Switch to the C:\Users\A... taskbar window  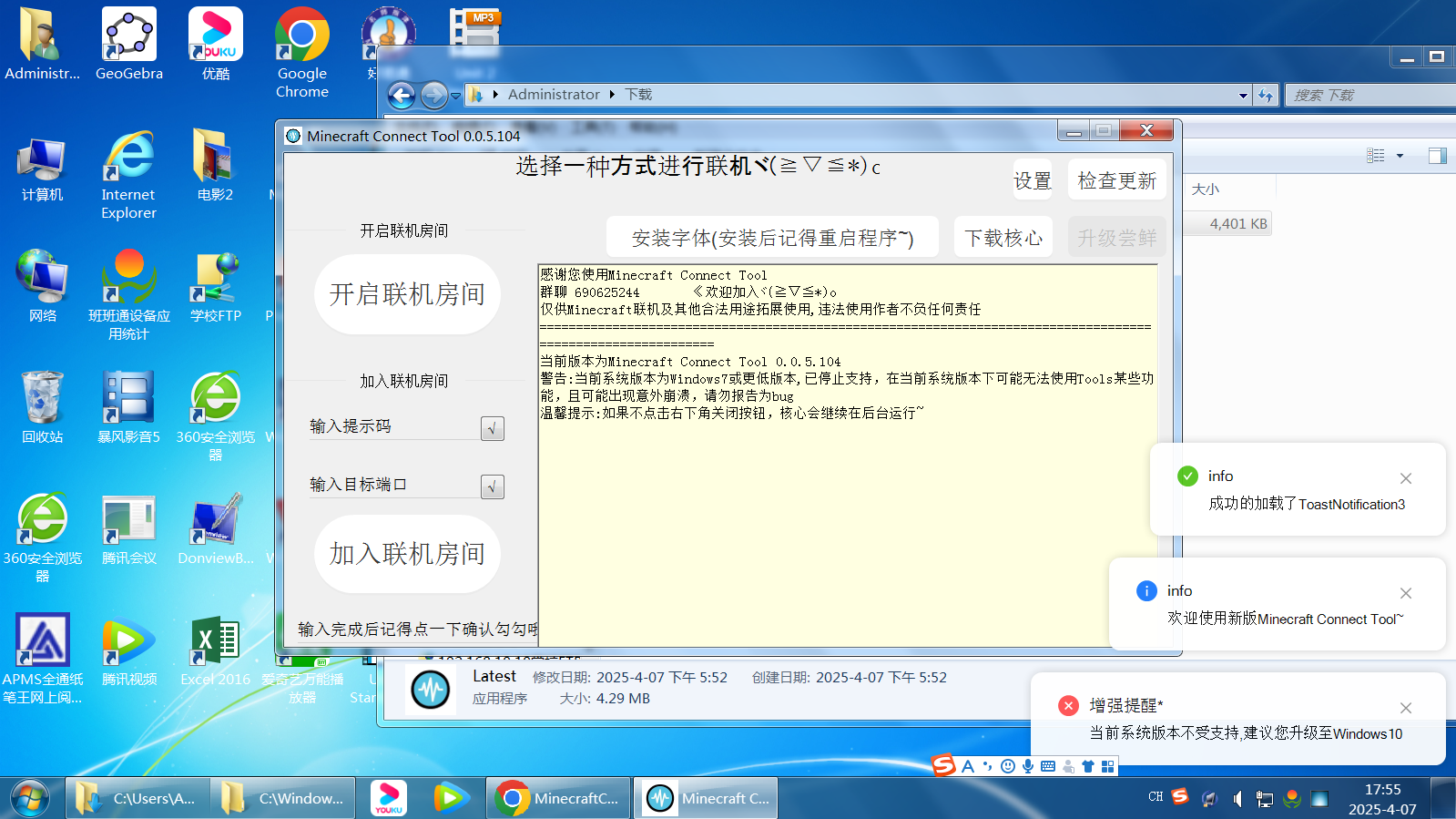point(137,798)
